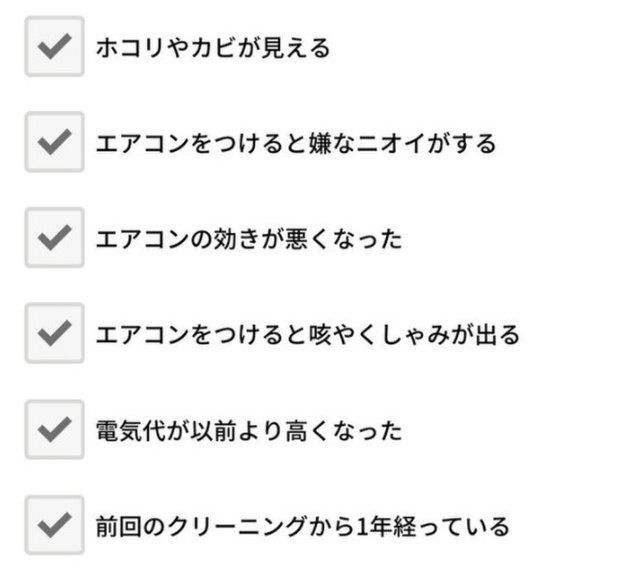This screenshot has height=571, width=640.
Task: Toggle checkbox for 咳やくしゃみが出る item
Action: (x=54, y=333)
